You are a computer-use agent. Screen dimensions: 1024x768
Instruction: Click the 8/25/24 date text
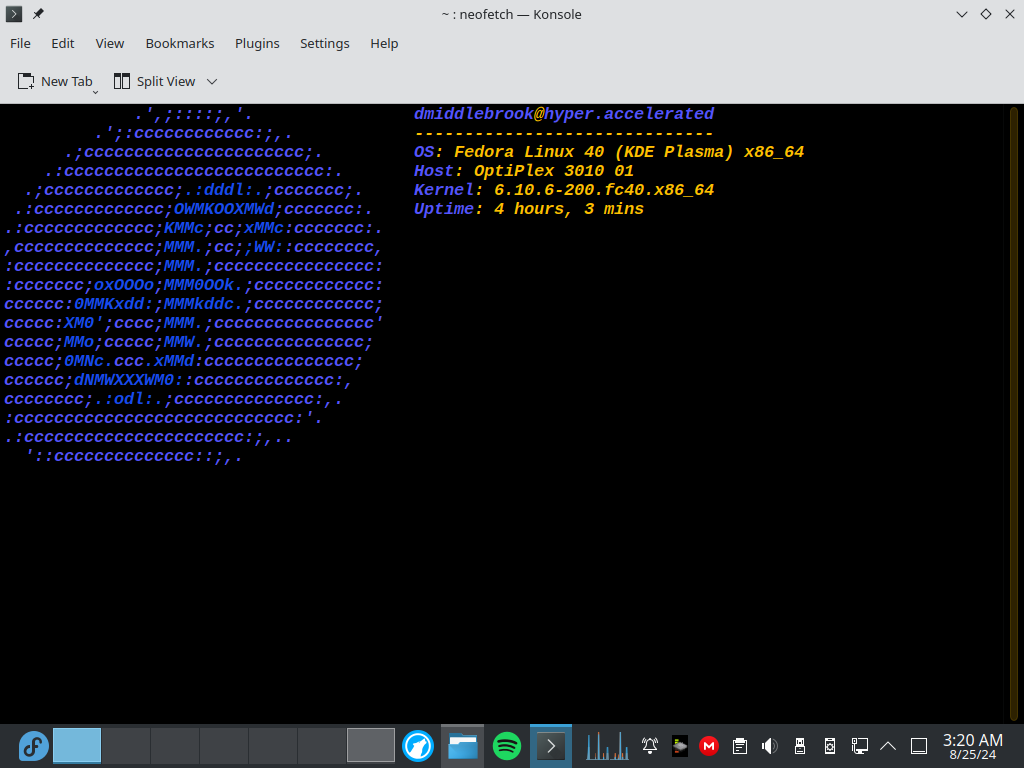tap(972, 755)
